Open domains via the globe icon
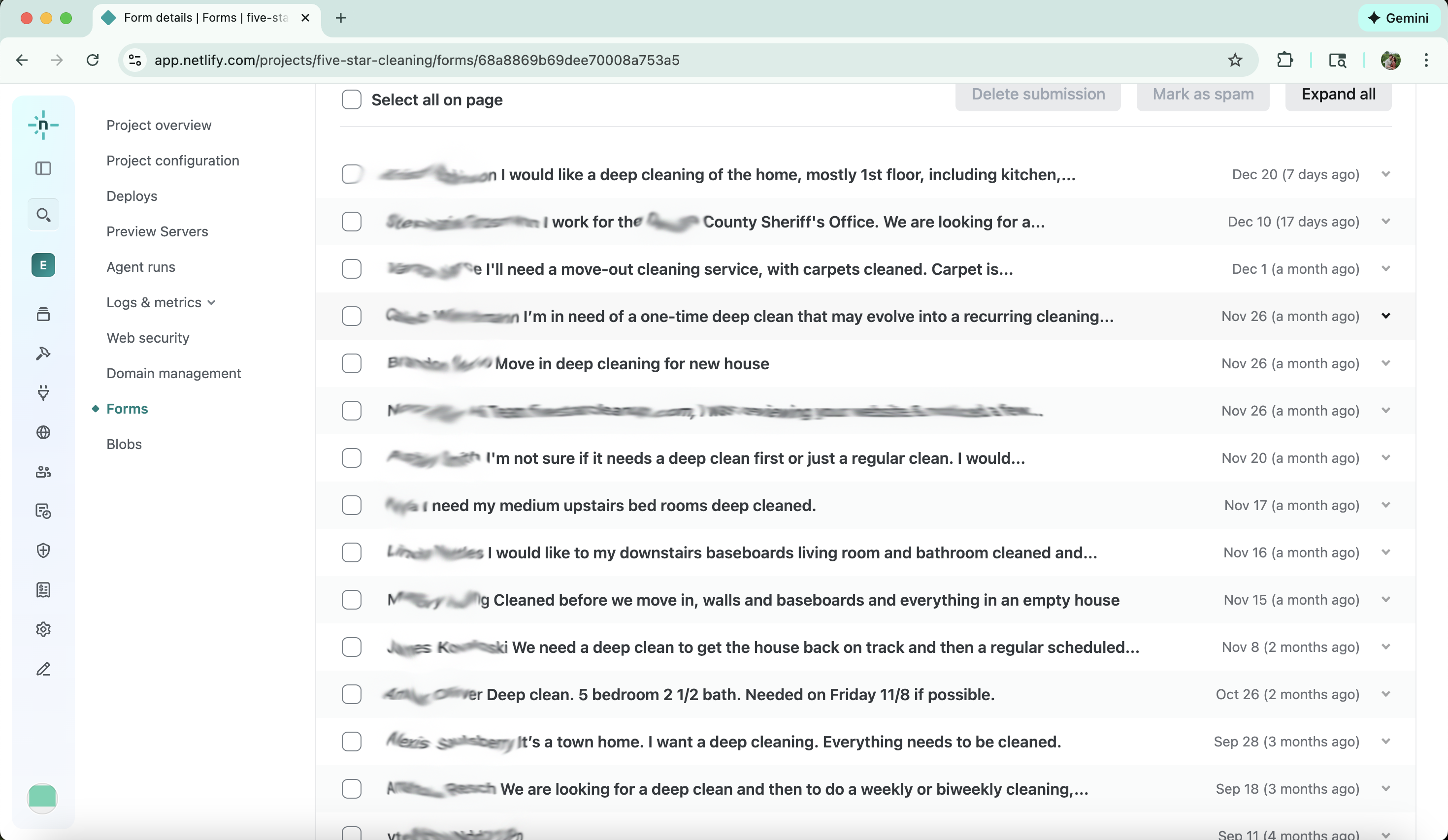Screen dimensions: 1448x840 point(43,433)
